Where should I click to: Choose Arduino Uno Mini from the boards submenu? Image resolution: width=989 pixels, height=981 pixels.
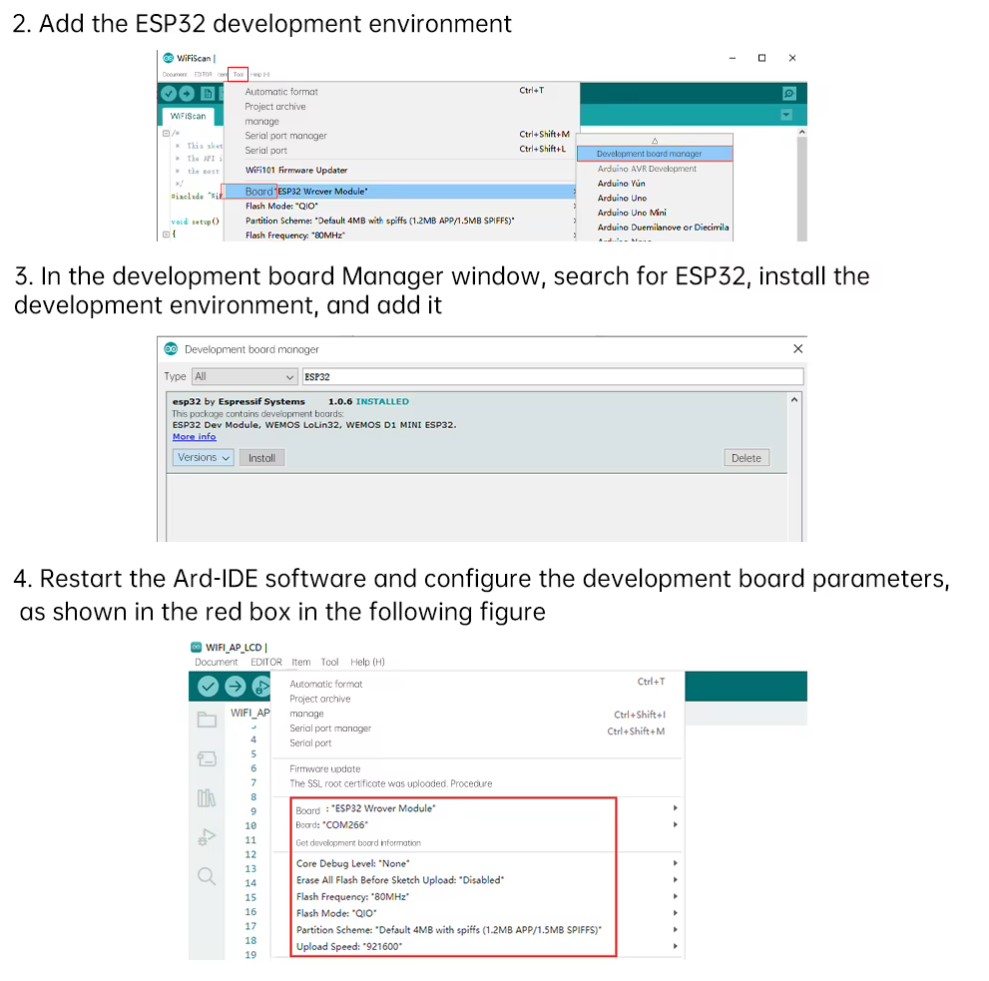click(632, 213)
